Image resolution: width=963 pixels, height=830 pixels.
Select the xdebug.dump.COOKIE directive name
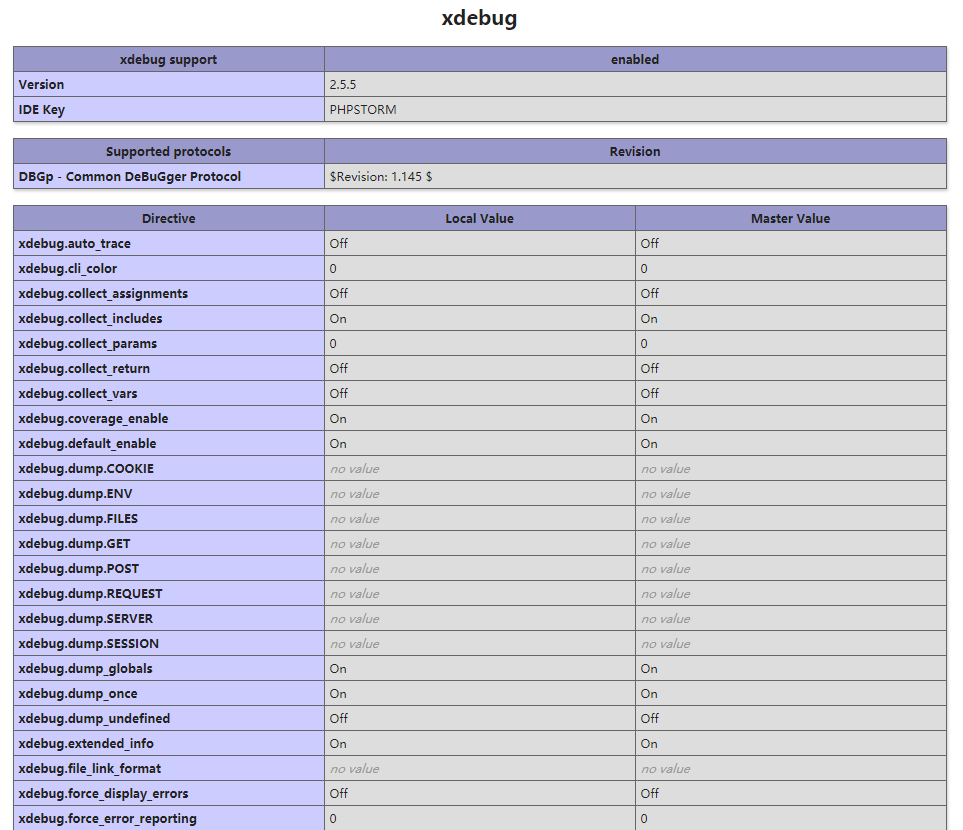(86, 469)
